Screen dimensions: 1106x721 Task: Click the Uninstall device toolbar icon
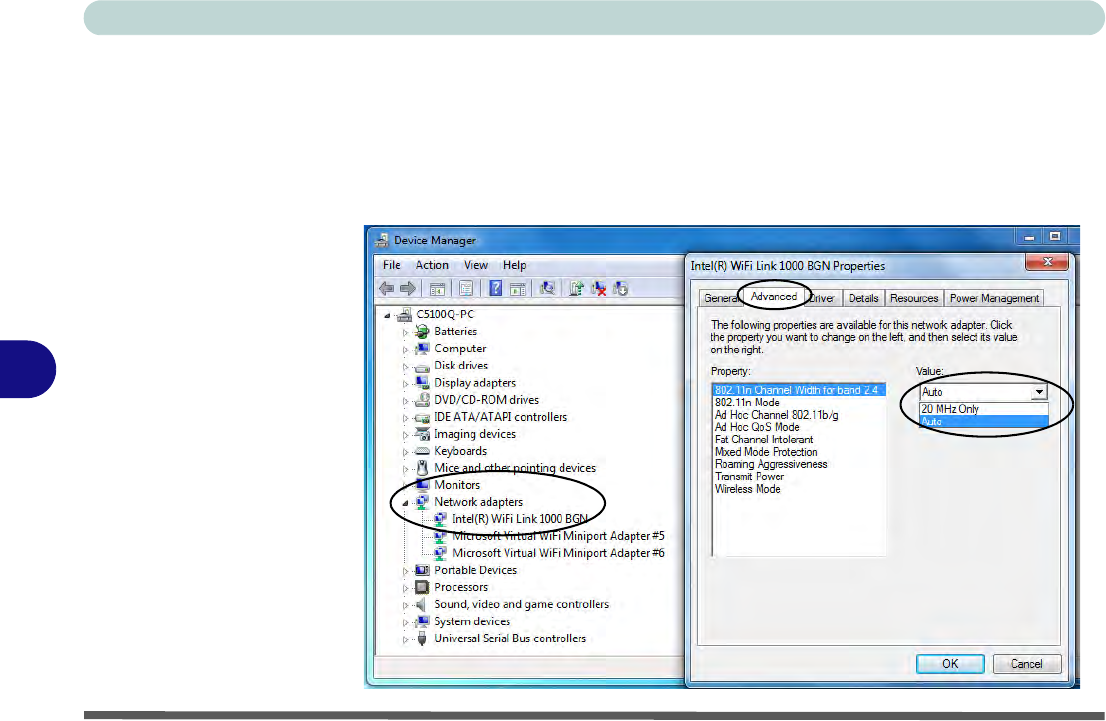coord(599,289)
